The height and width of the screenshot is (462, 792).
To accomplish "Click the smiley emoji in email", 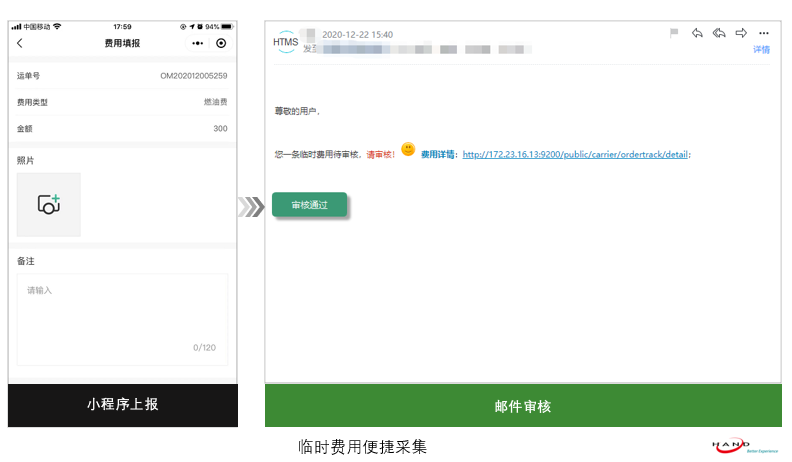I will pos(408,150).
